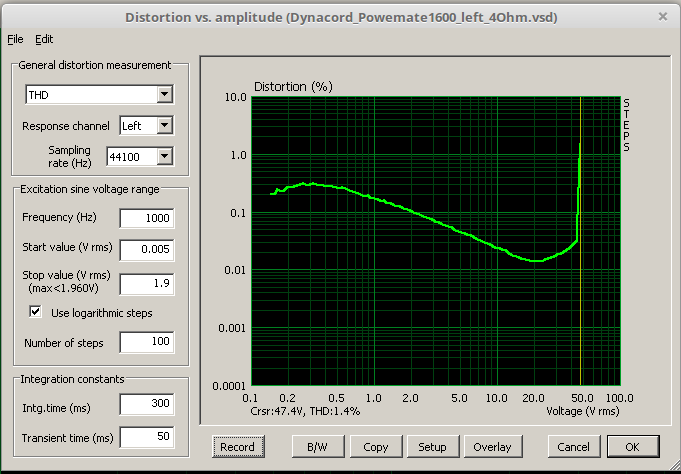The image size is (681, 474).
Task: Click the Frequency (Hz) input field
Action: click(146, 218)
